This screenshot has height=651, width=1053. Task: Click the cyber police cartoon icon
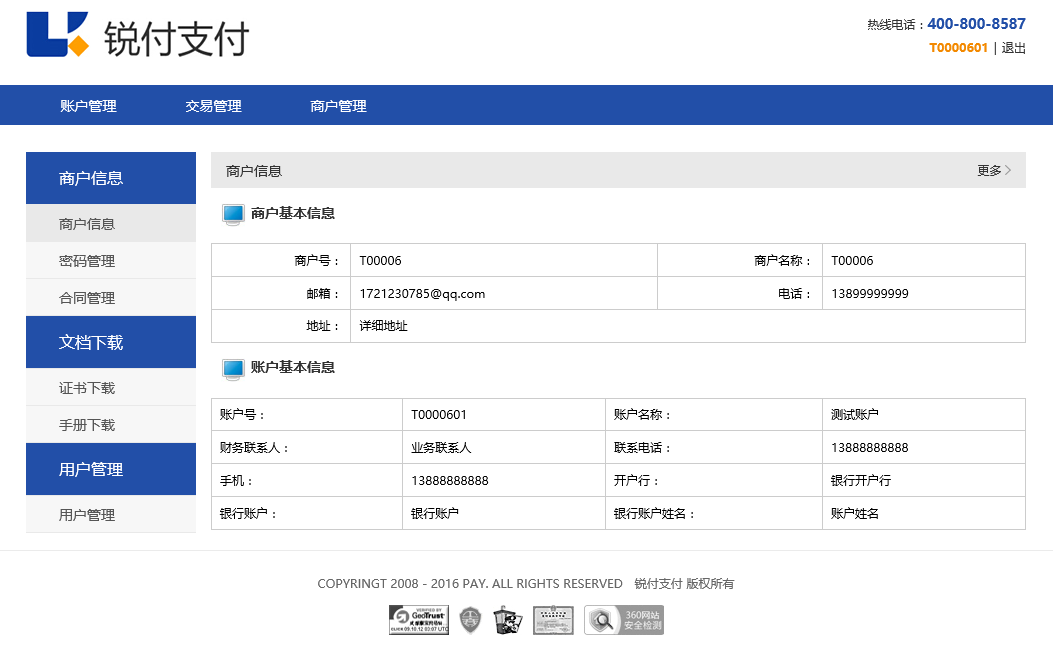(x=509, y=619)
